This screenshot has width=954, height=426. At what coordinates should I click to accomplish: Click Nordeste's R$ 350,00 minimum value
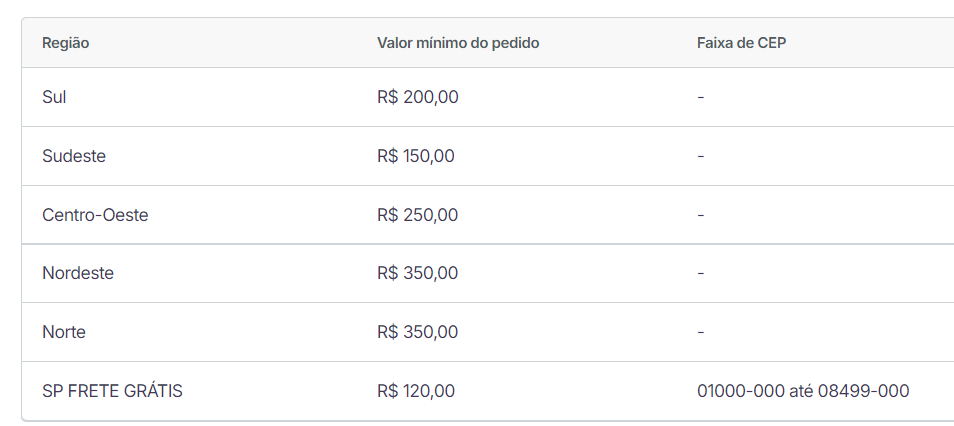coord(417,273)
